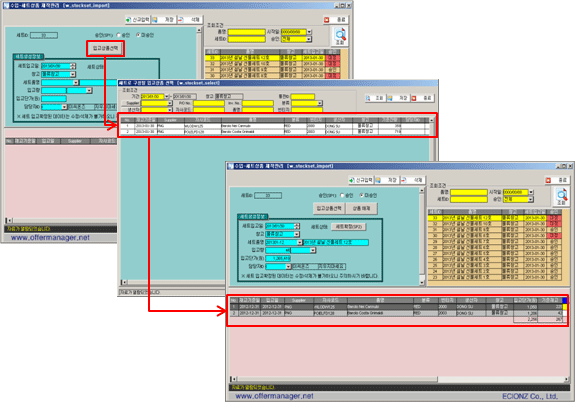Click the 세트확정(SP2) button in the front window
The height and width of the screenshot is (402, 575).
click(x=348, y=227)
